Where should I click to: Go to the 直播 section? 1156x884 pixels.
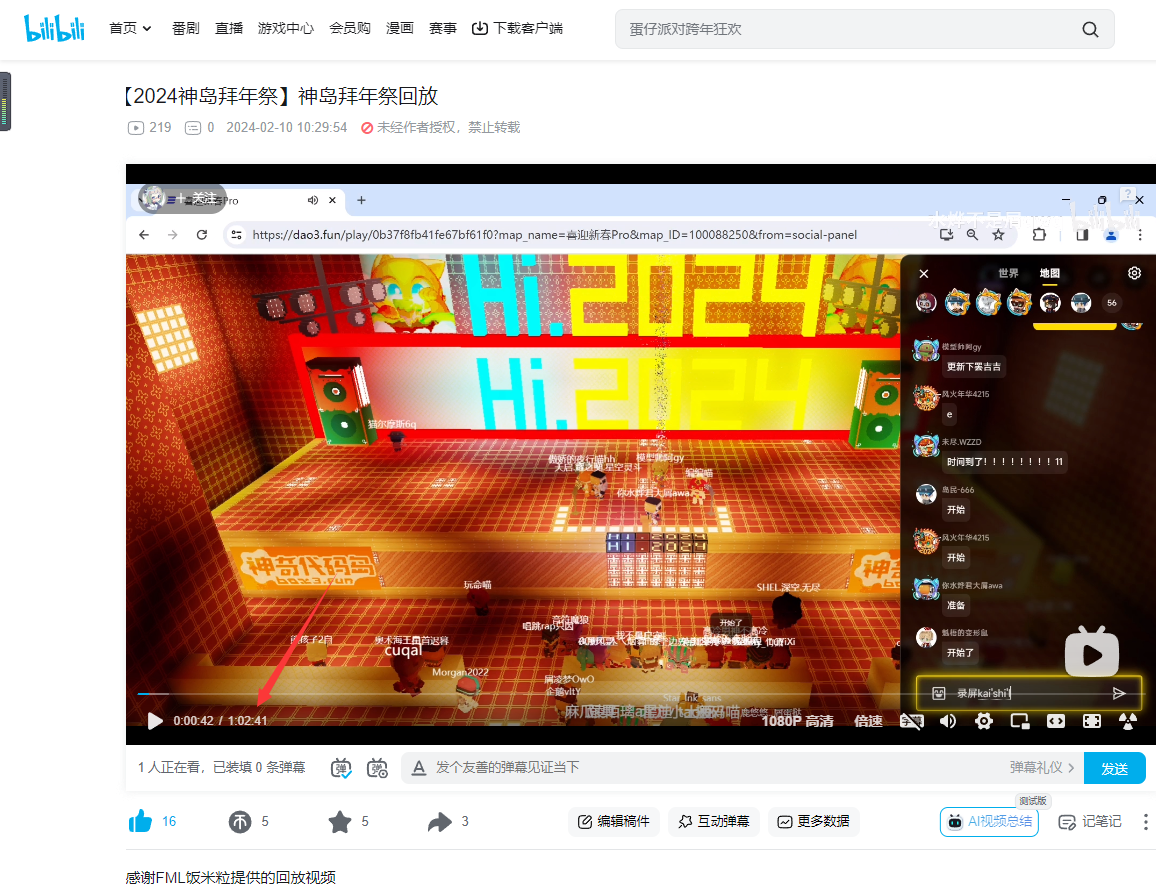pyautogui.click(x=229, y=28)
